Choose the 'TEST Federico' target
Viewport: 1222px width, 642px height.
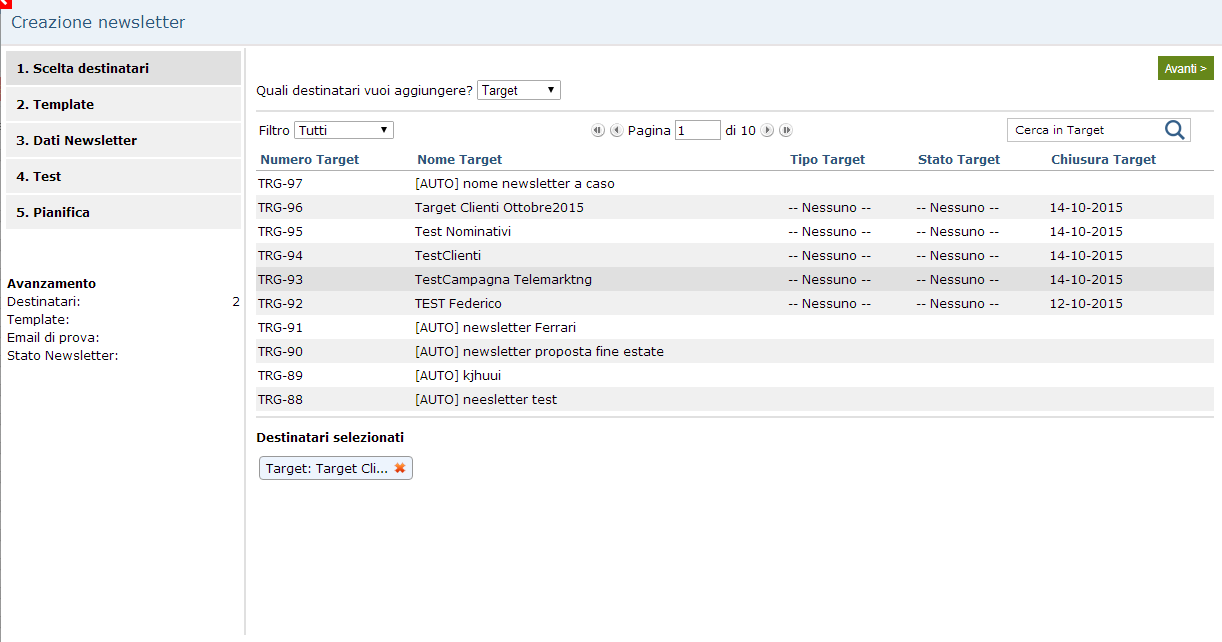458,304
